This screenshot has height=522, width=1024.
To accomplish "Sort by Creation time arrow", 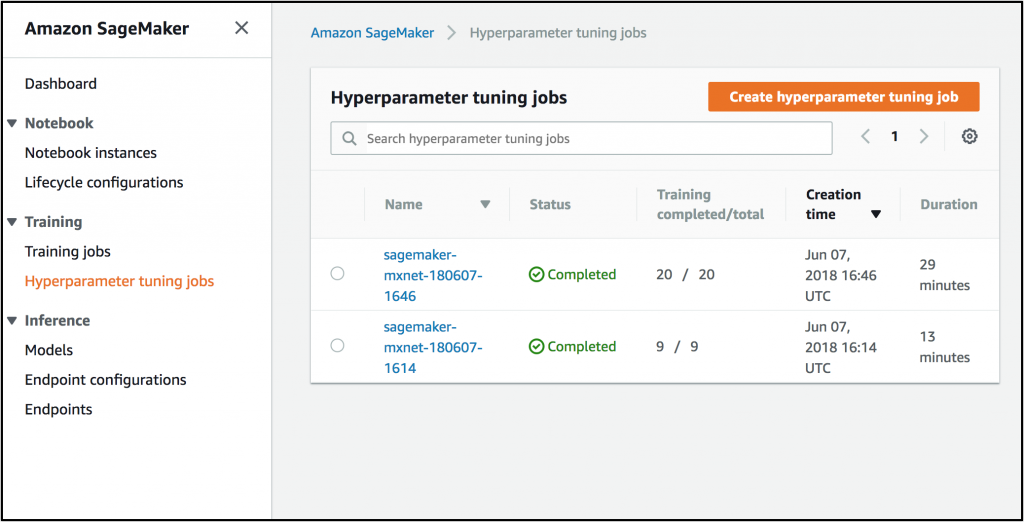I will pyautogui.click(x=876, y=214).
